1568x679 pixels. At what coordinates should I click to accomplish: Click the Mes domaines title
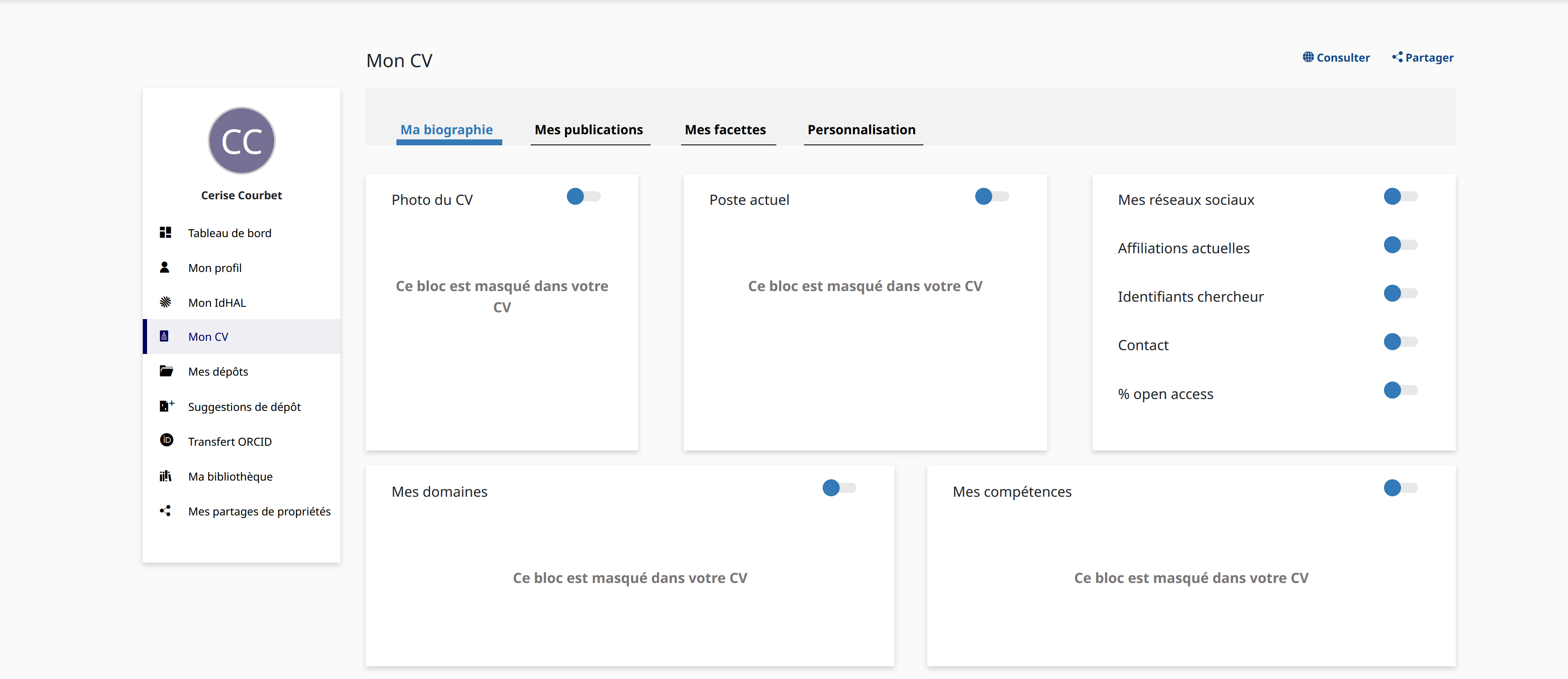pyautogui.click(x=439, y=491)
